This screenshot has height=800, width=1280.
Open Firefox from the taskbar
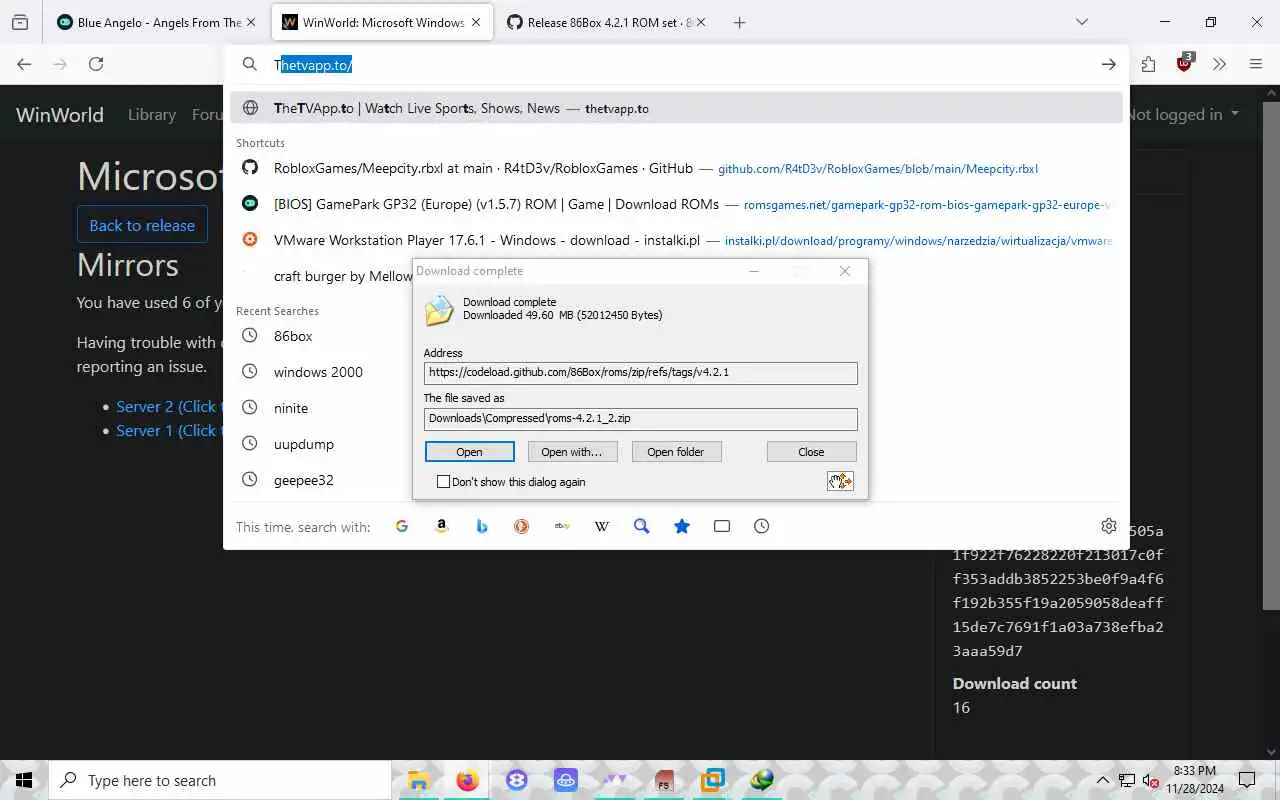click(467, 780)
